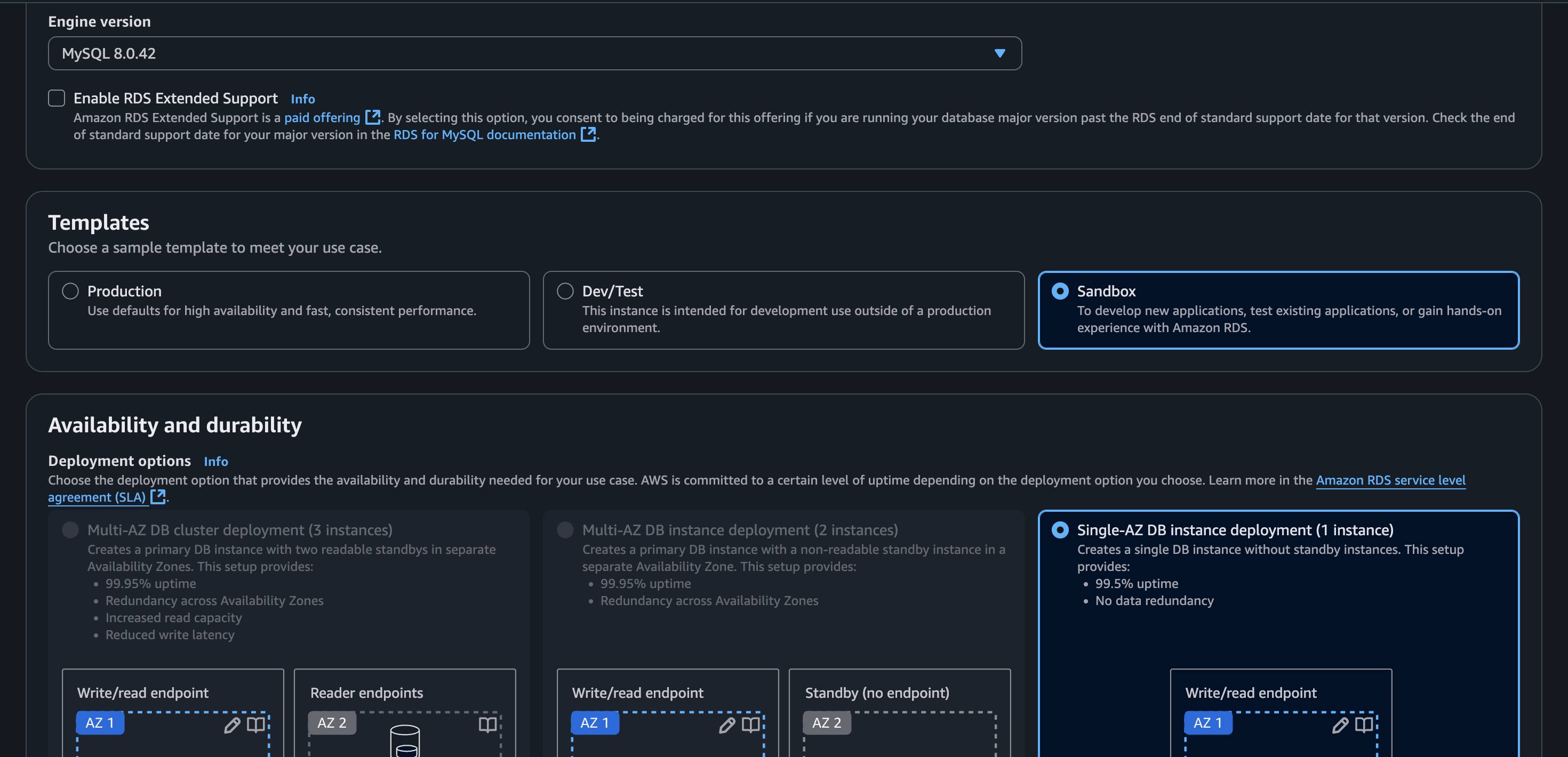This screenshot has width=1568, height=757.
Task: Open Info link next to Enable RDS Extended Support
Action: (302, 99)
